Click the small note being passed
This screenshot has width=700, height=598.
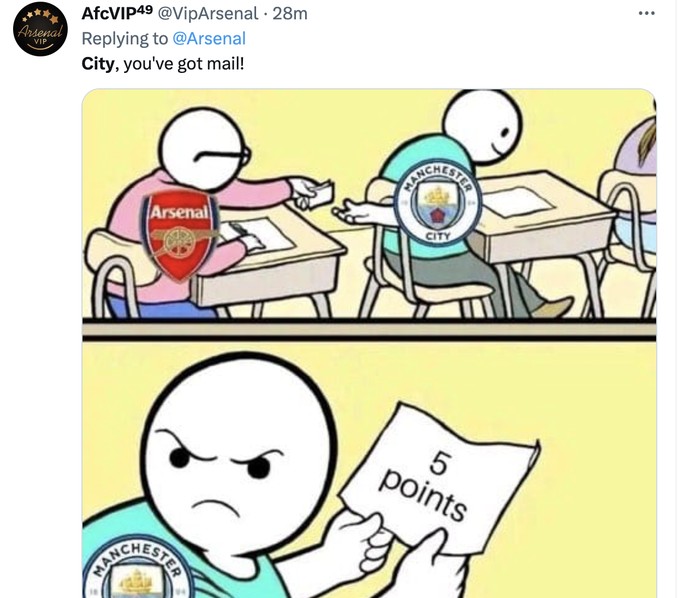pos(321,195)
